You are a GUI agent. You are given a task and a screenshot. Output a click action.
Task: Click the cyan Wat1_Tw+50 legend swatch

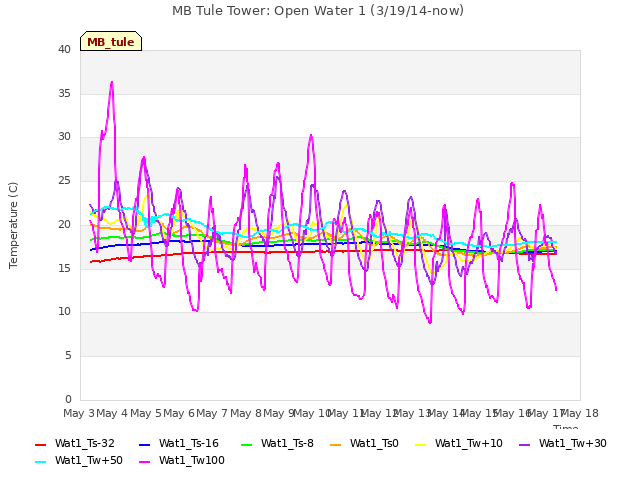[x=41, y=462]
